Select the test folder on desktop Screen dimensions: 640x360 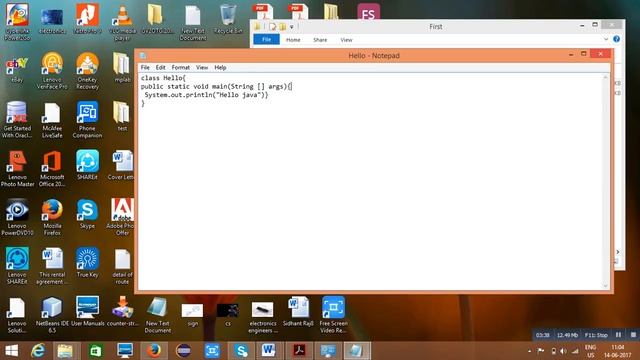click(x=122, y=116)
